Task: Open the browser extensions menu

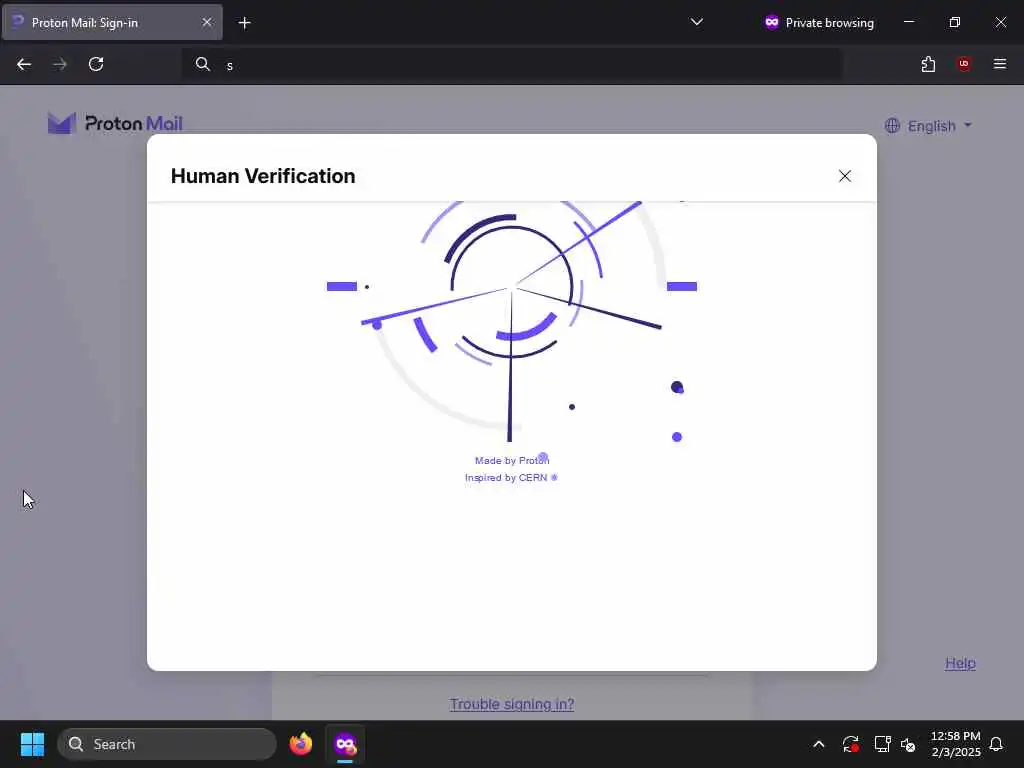Action: pos(928,64)
